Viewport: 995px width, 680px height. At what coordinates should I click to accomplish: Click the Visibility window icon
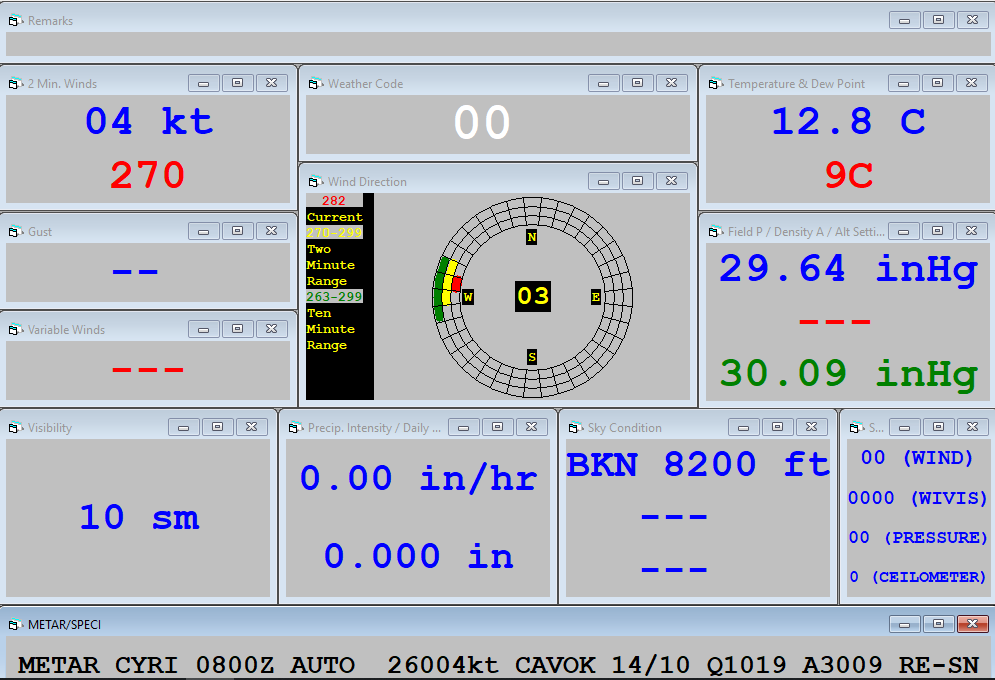tap(16, 428)
